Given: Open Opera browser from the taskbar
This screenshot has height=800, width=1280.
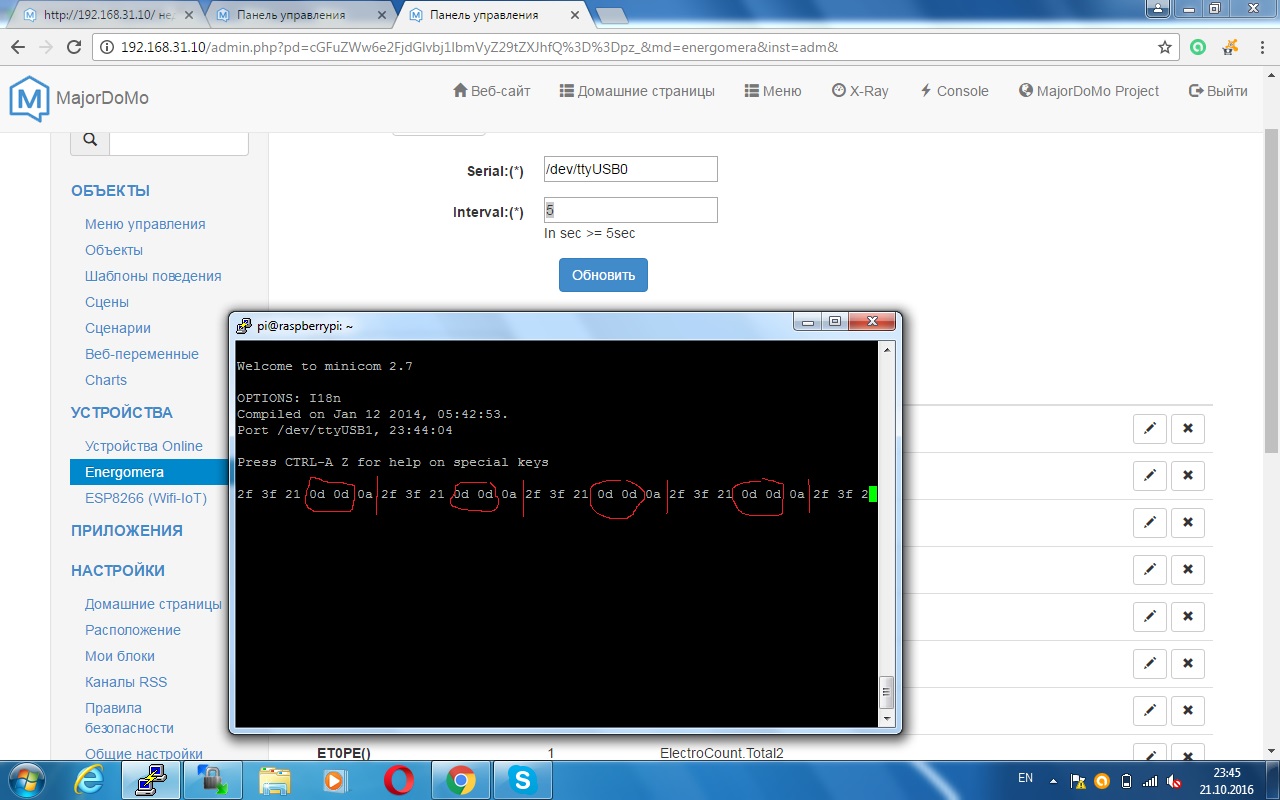Looking at the screenshot, I should (398, 779).
